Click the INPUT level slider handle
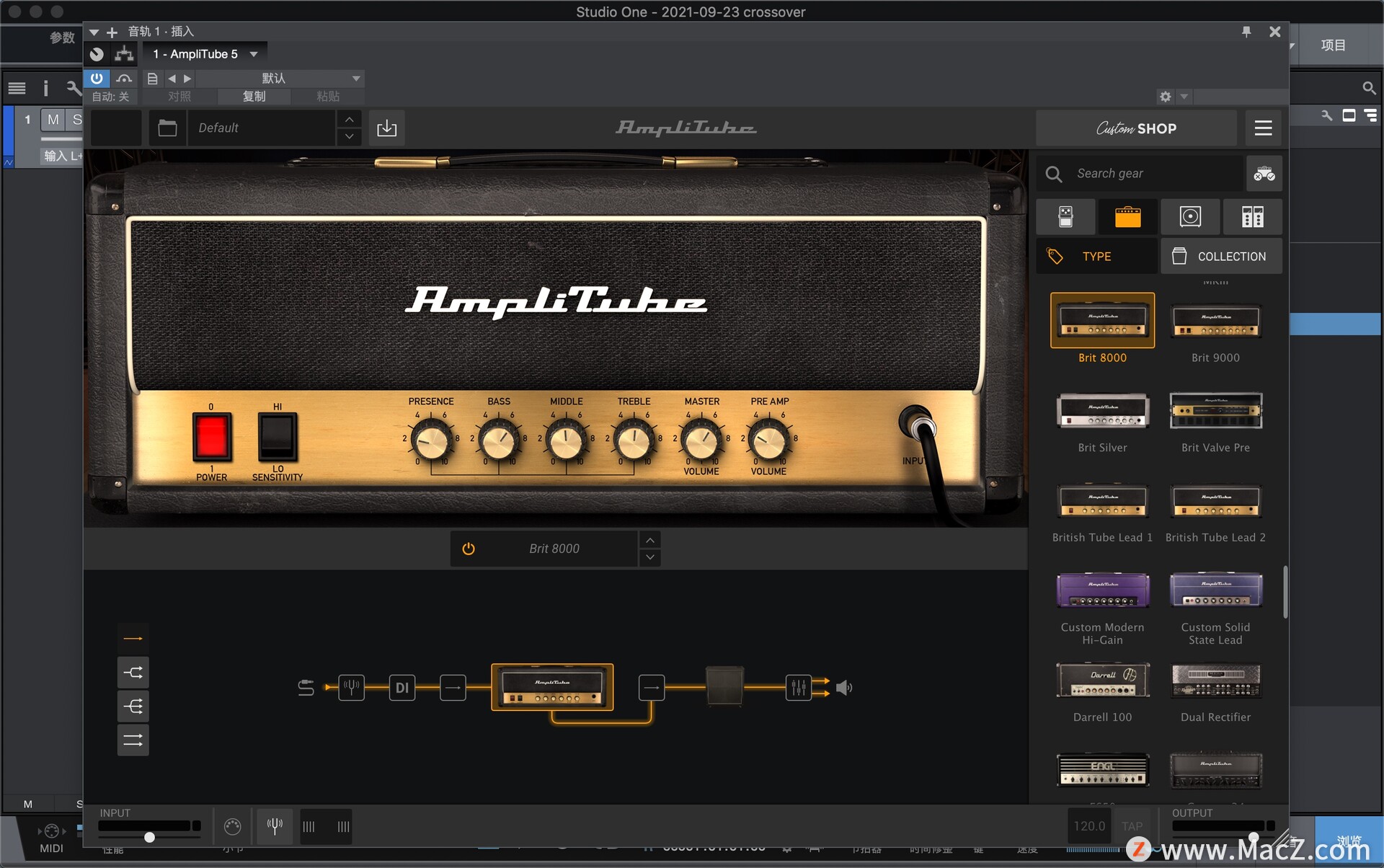 click(x=149, y=838)
